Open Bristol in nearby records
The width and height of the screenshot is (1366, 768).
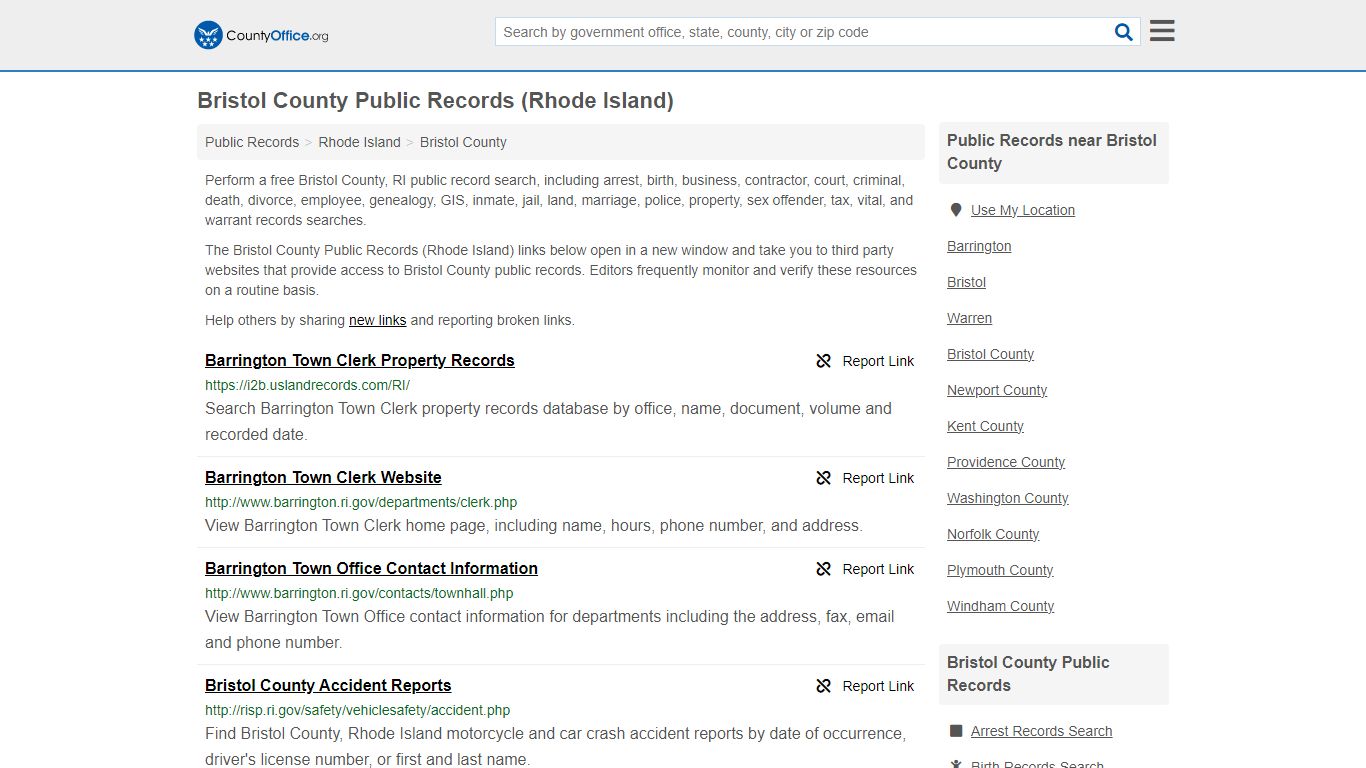point(966,282)
